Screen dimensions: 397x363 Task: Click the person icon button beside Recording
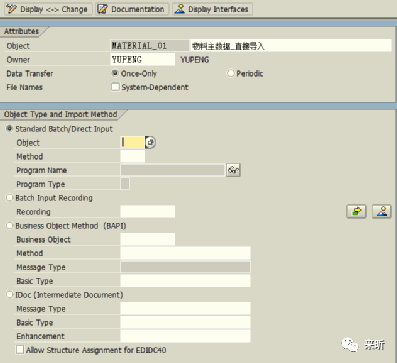pyautogui.click(x=382, y=211)
